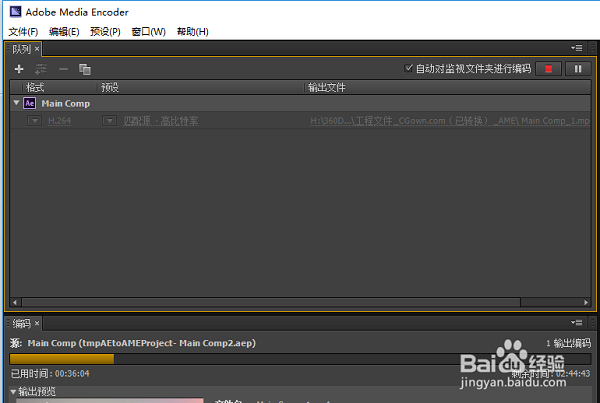Image resolution: width=600 pixels, height=403 pixels.
Task: Click the Add Output settings icon
Action: click(x=41, y=69)
